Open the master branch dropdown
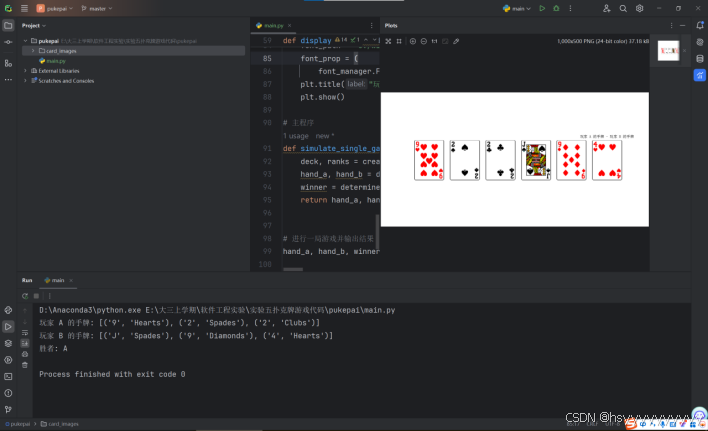708x431 pixels. coord(97,8)
